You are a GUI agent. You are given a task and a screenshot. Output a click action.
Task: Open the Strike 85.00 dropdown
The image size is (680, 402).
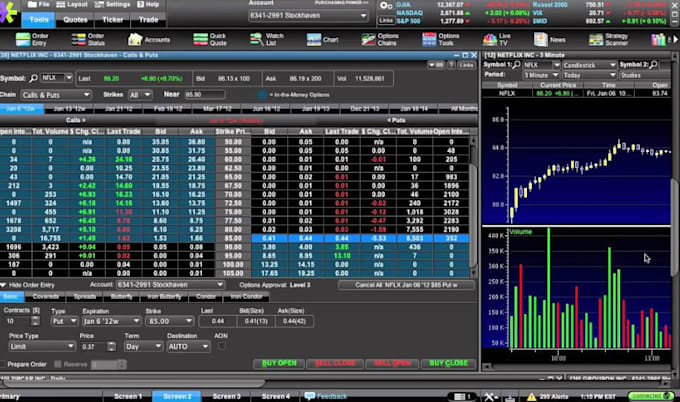(x=170, y=321)
